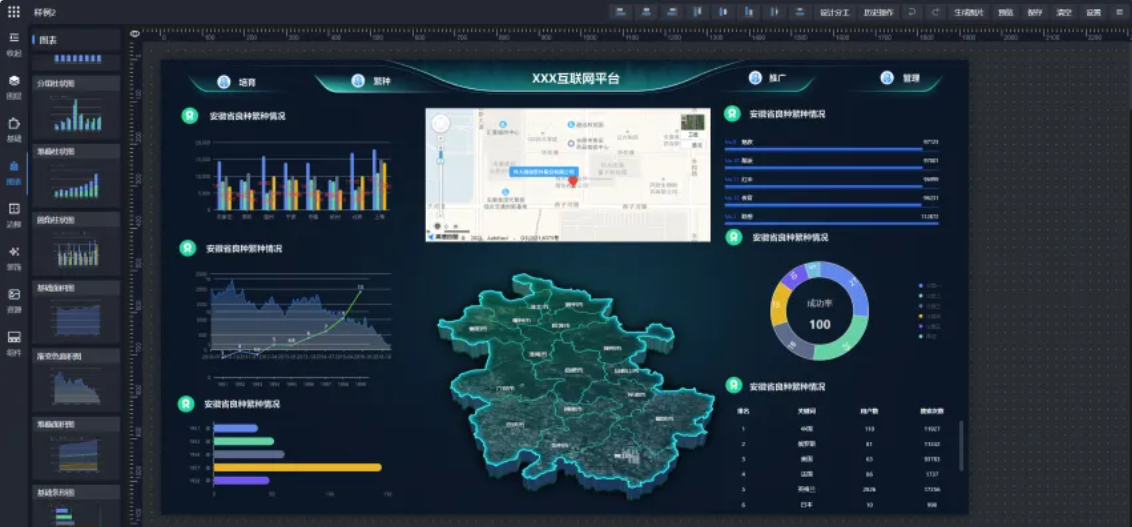Select the 圆角柱状图 chart thumbnail
1132x527 pixels.
coord(76,243)
